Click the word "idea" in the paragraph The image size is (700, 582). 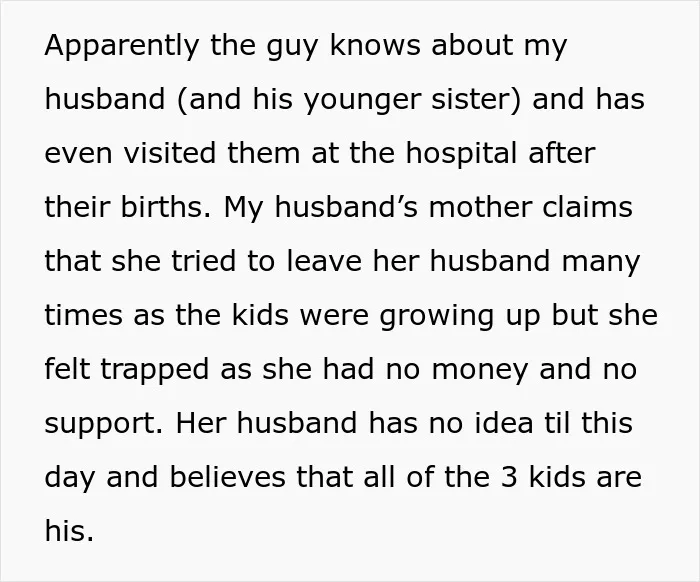pos(504,423)
